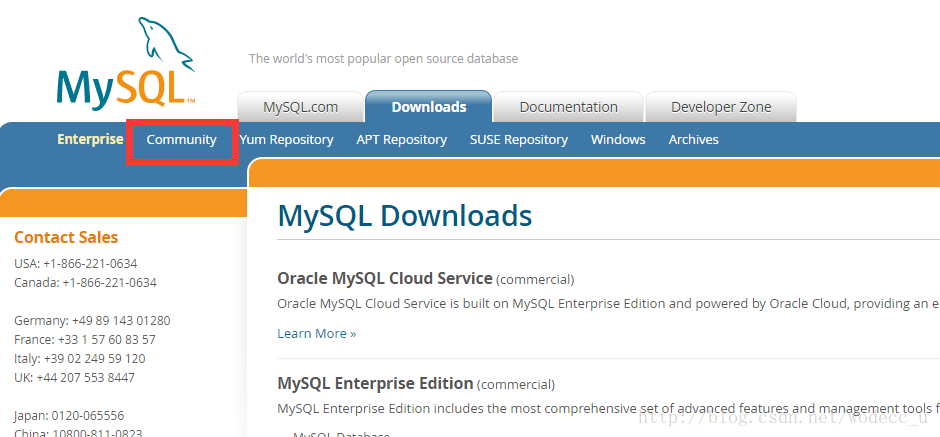
Task: Open the Yum Repository page
Action: (287, 140)
